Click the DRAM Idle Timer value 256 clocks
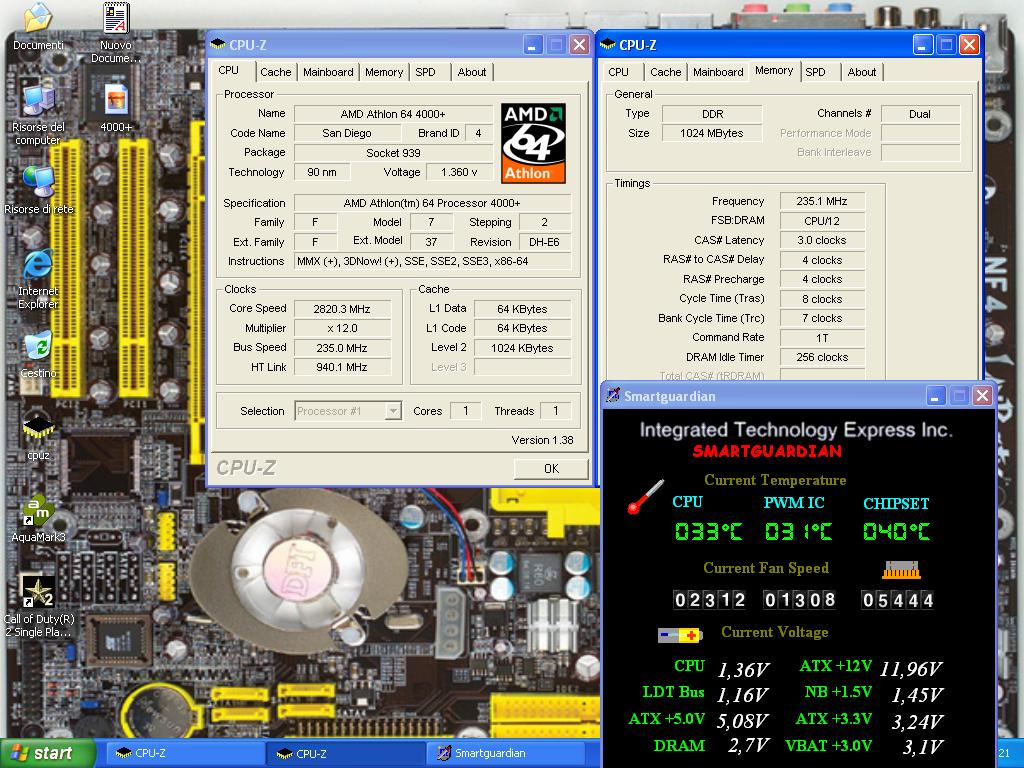The image size is (1024, 768). point(822,357)
